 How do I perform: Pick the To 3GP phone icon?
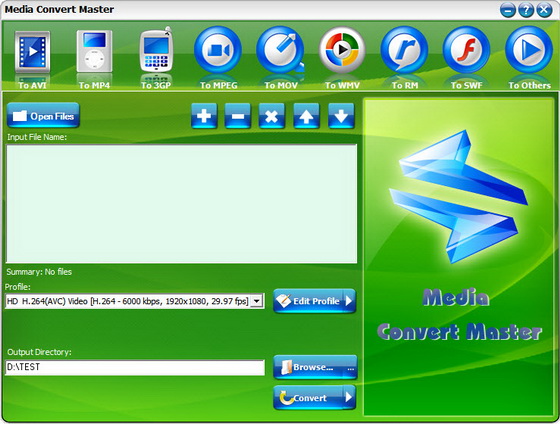coord(156,50)
